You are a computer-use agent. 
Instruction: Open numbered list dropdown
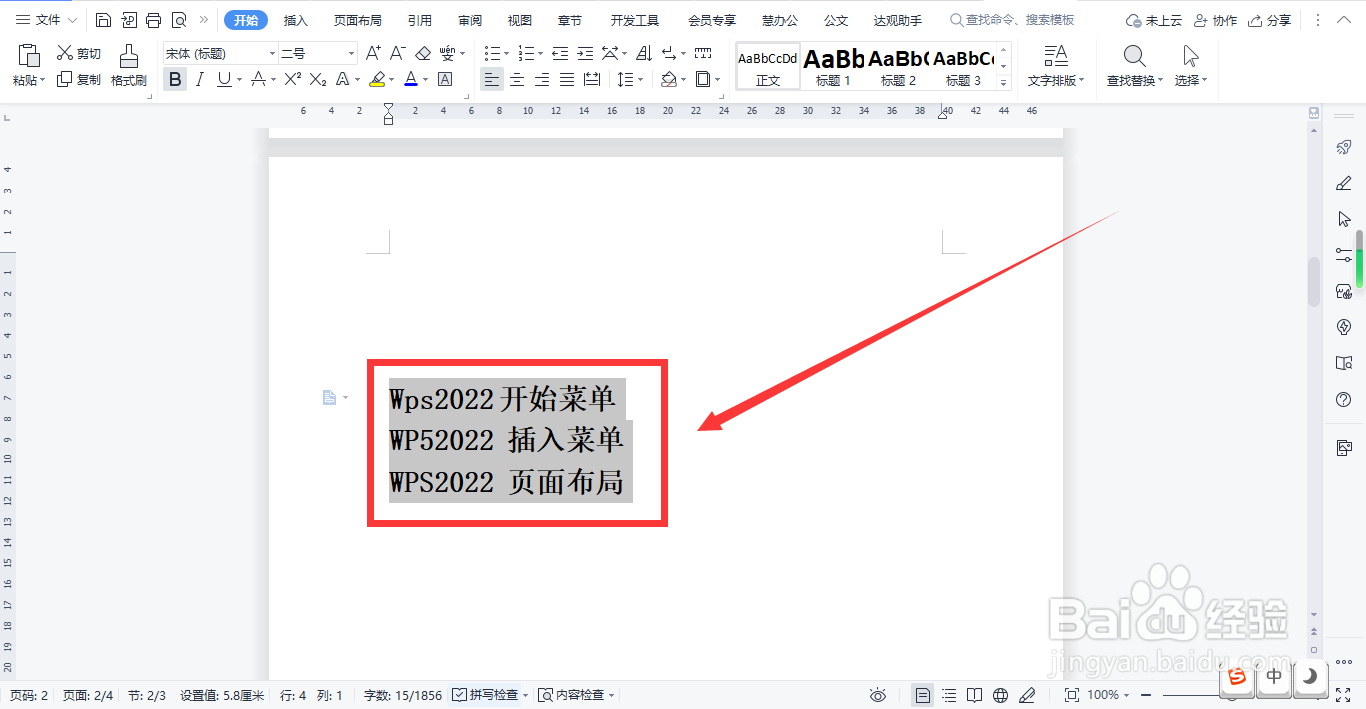541,53
